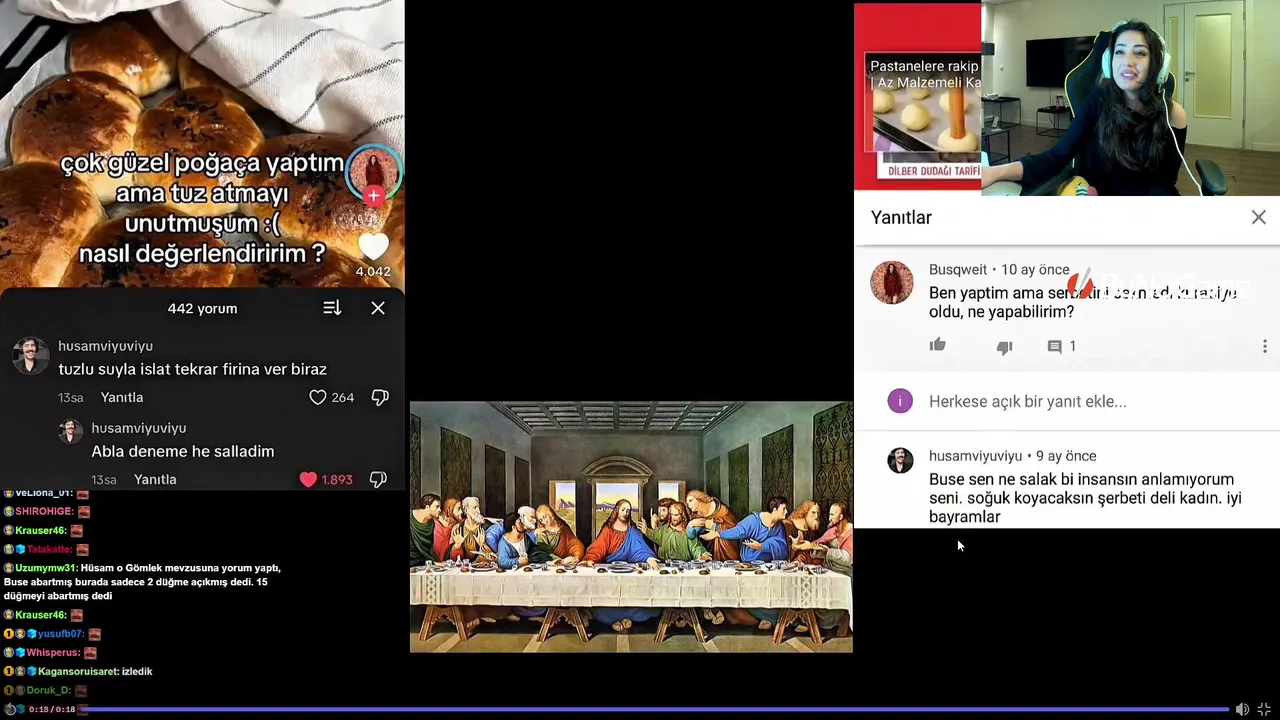Screen dimensions: 1280x720
Task: Like Busqweit's YouTube comment
Action: tap(938, 345)
